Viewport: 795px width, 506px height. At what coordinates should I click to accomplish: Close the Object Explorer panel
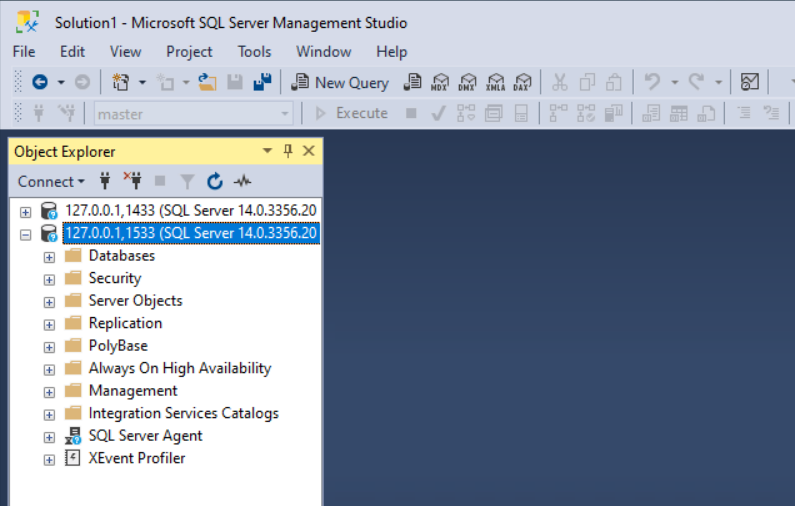(309, 151)
